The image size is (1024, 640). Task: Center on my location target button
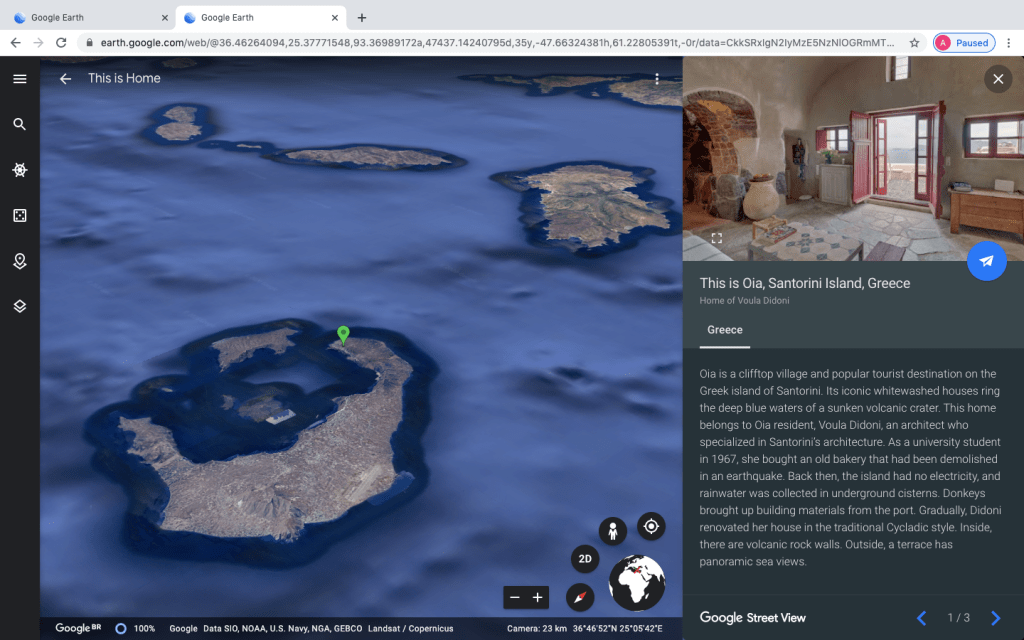[x=652, y=526]
